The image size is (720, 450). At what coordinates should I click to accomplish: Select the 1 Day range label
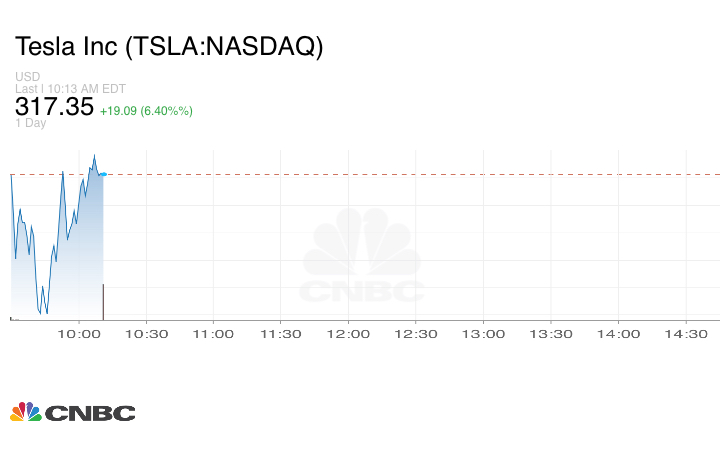click(x=31, y=123)
